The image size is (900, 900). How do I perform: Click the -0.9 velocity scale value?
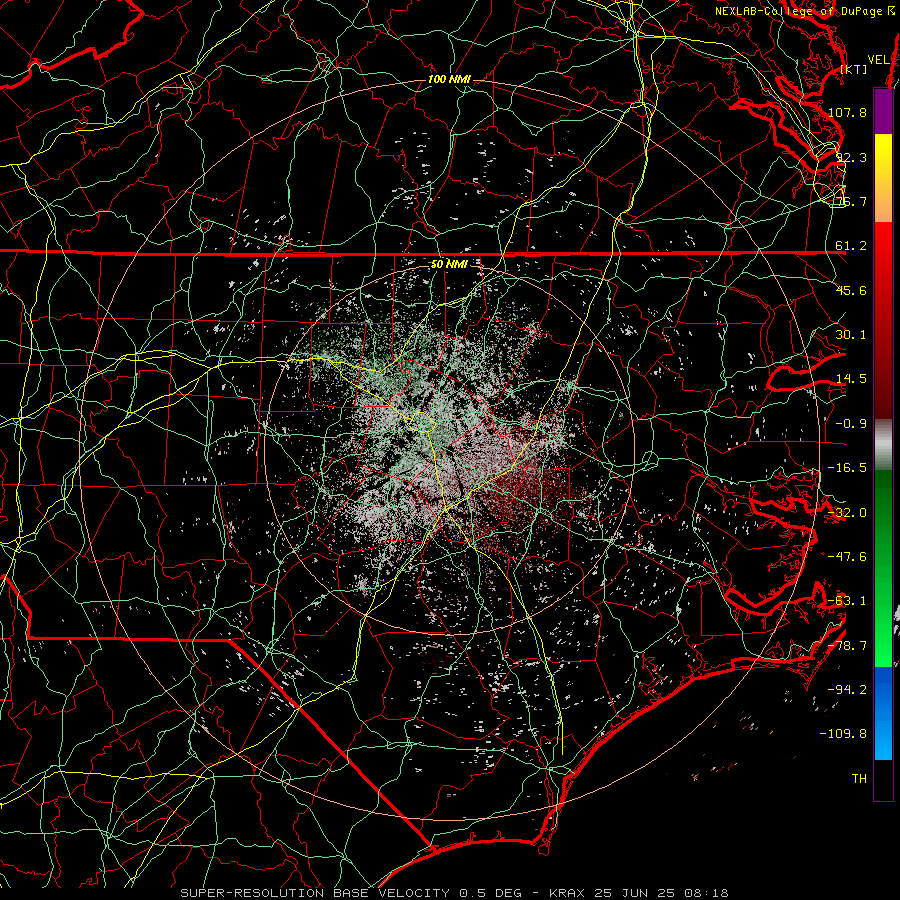[x=851, y=424]
